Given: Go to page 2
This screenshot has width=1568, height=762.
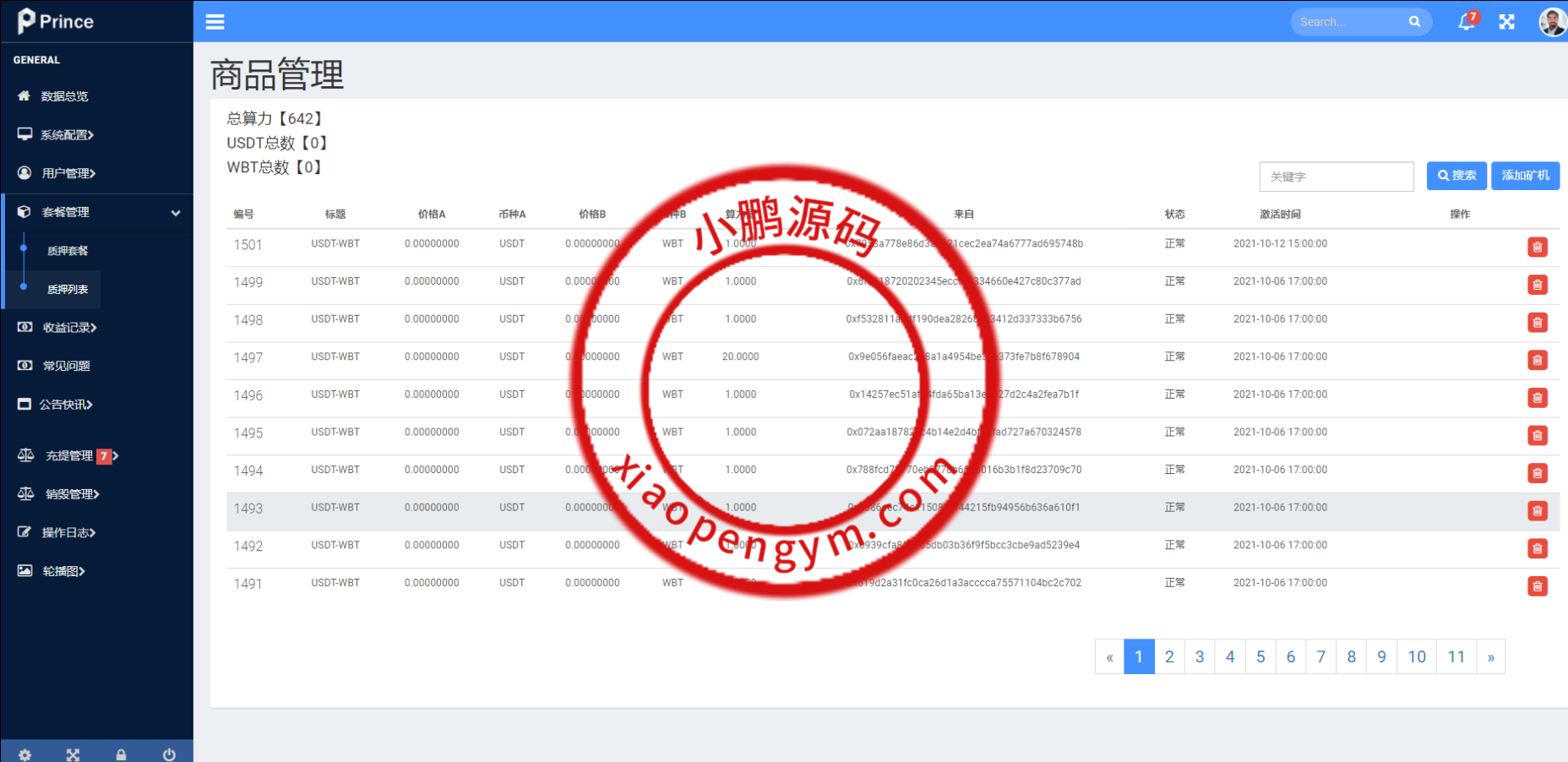Looking at the screenshot, I should [1169, 657].
